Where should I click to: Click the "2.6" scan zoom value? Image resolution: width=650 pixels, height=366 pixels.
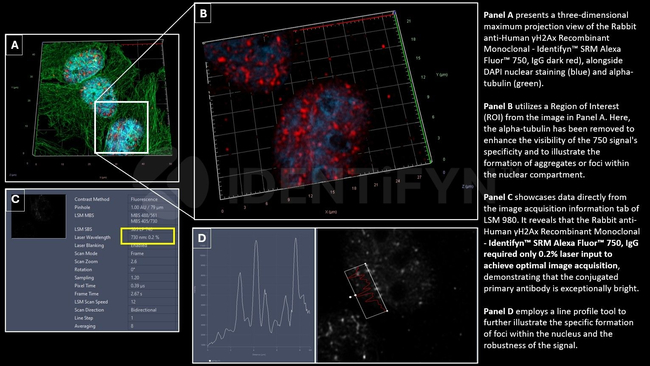134,262
